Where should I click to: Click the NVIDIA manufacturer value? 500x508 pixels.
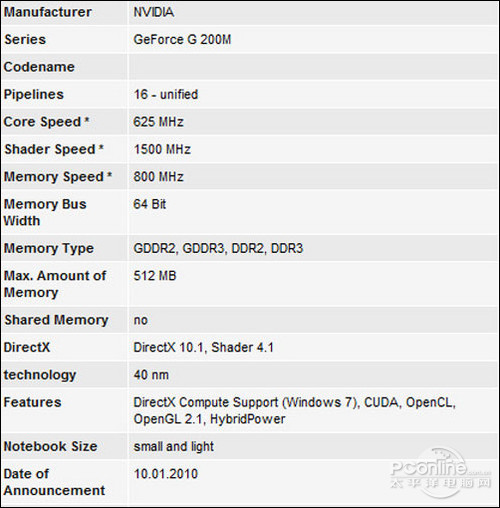(154, 12)
